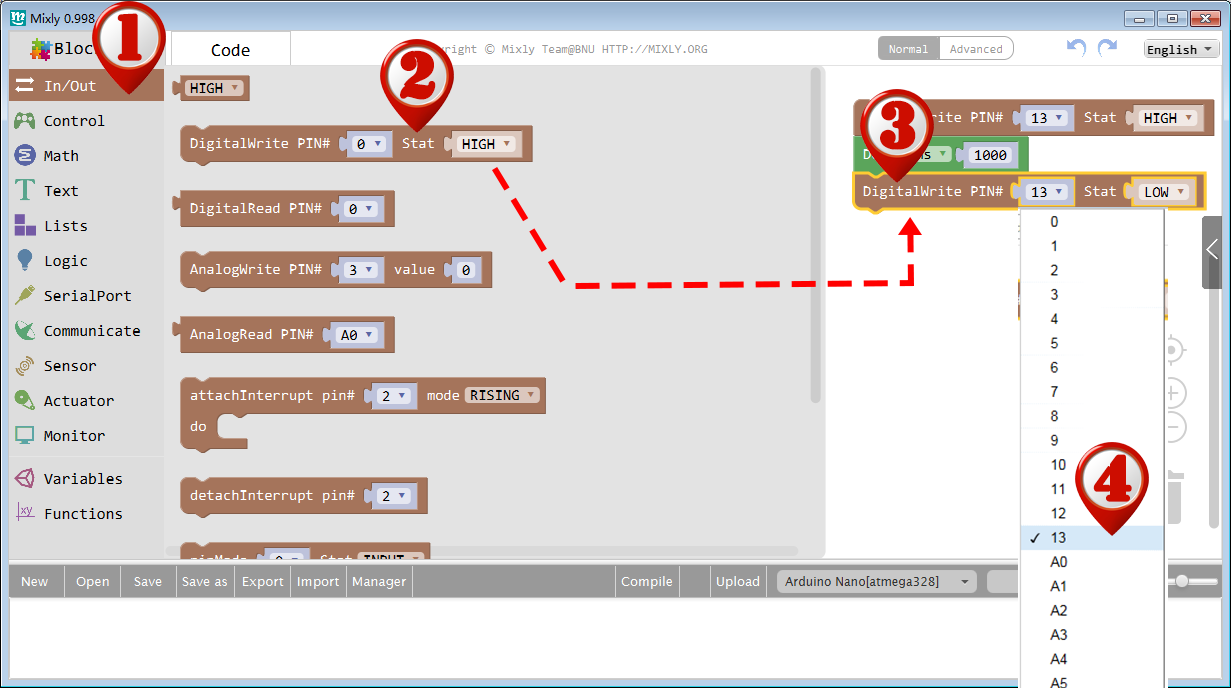
Task: Open the AnalogRead PIN# A0 dropdown
Action: tap(355, 335)
